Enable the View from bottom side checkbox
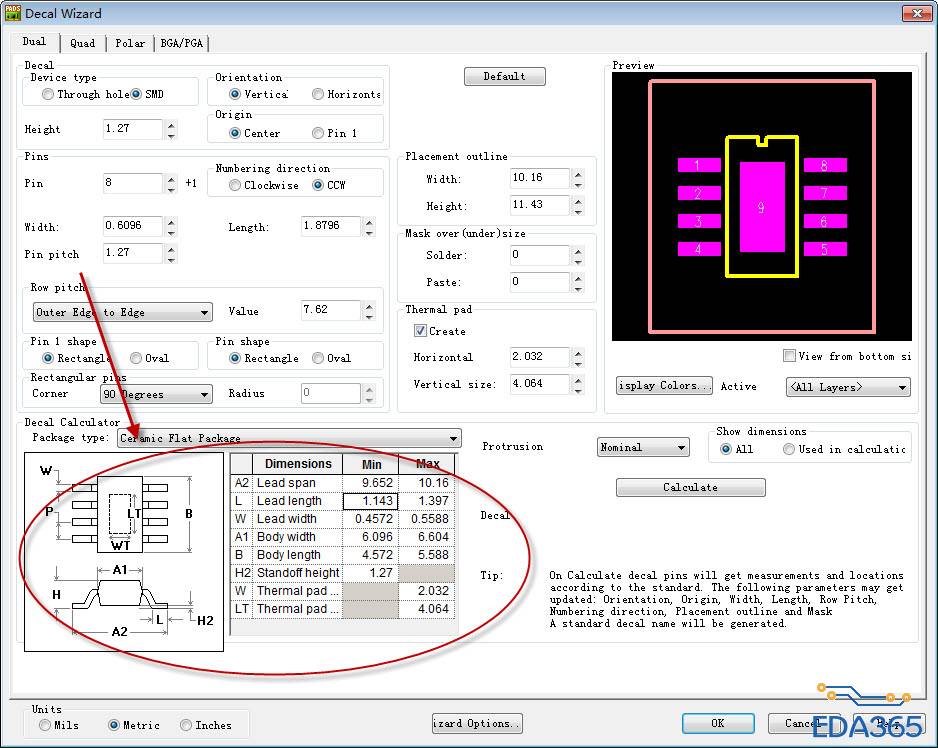Viewport: 938px width, 748px height. pos(790,356)
